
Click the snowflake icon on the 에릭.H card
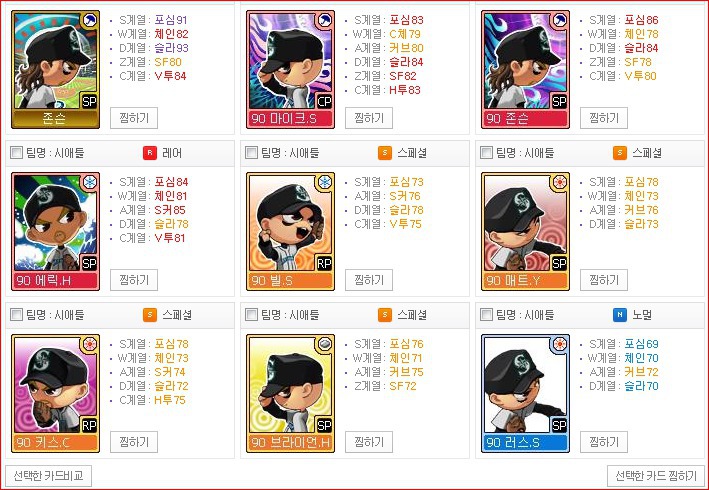90,182
